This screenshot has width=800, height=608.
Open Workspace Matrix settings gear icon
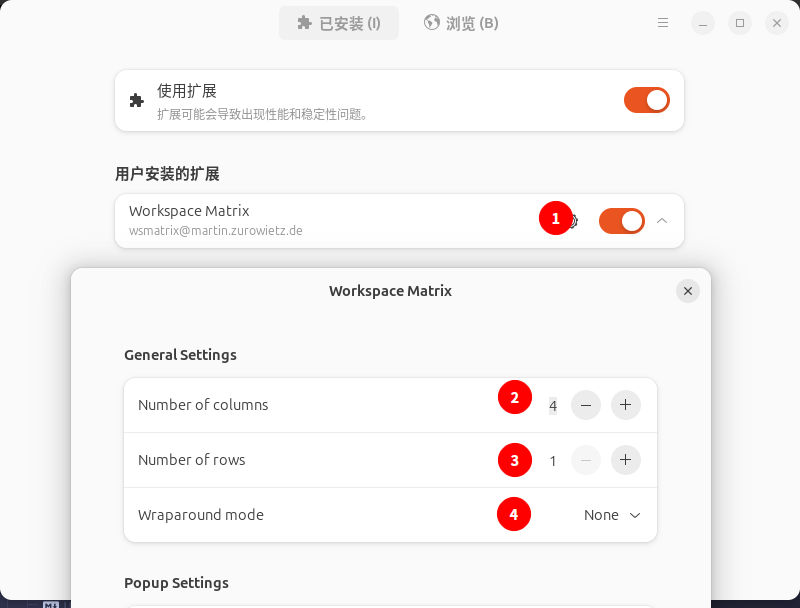(574, 221)
